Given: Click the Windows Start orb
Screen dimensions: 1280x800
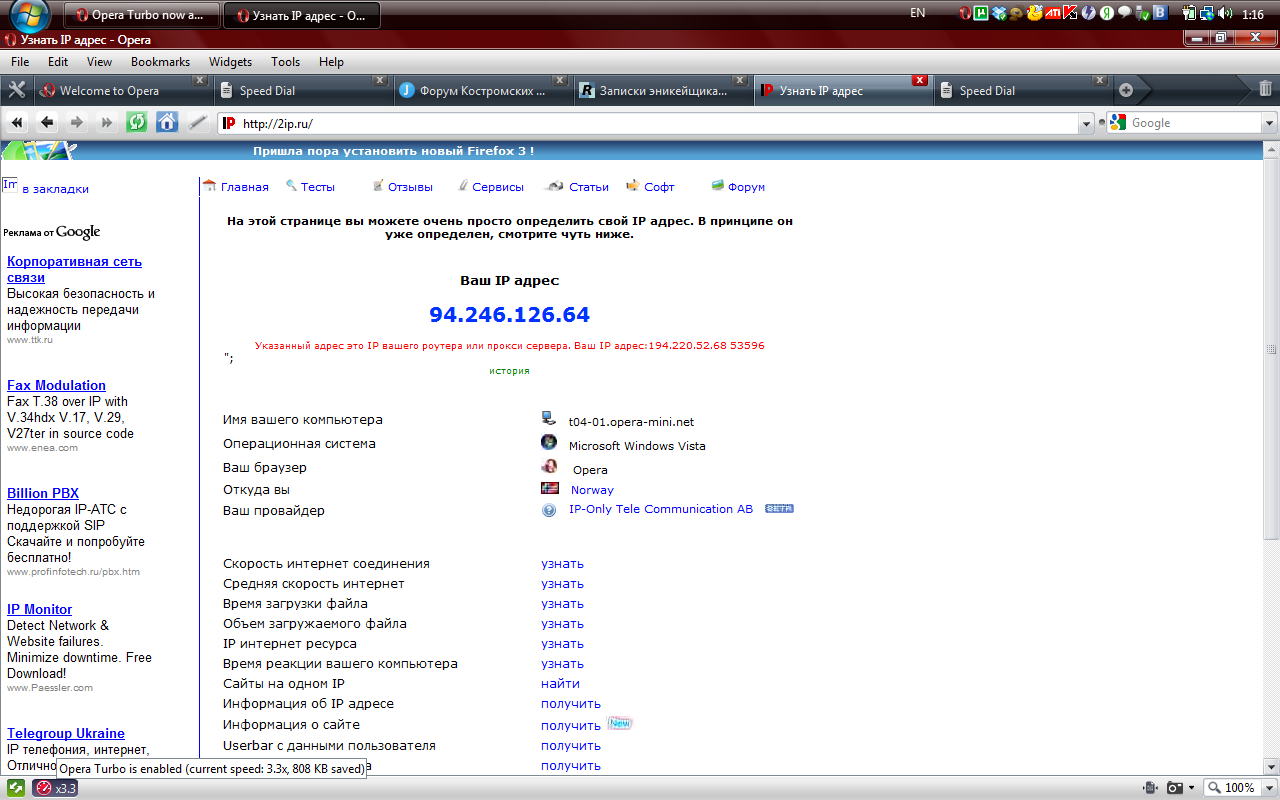Looking at the screenshot, I should coord(29,14).
